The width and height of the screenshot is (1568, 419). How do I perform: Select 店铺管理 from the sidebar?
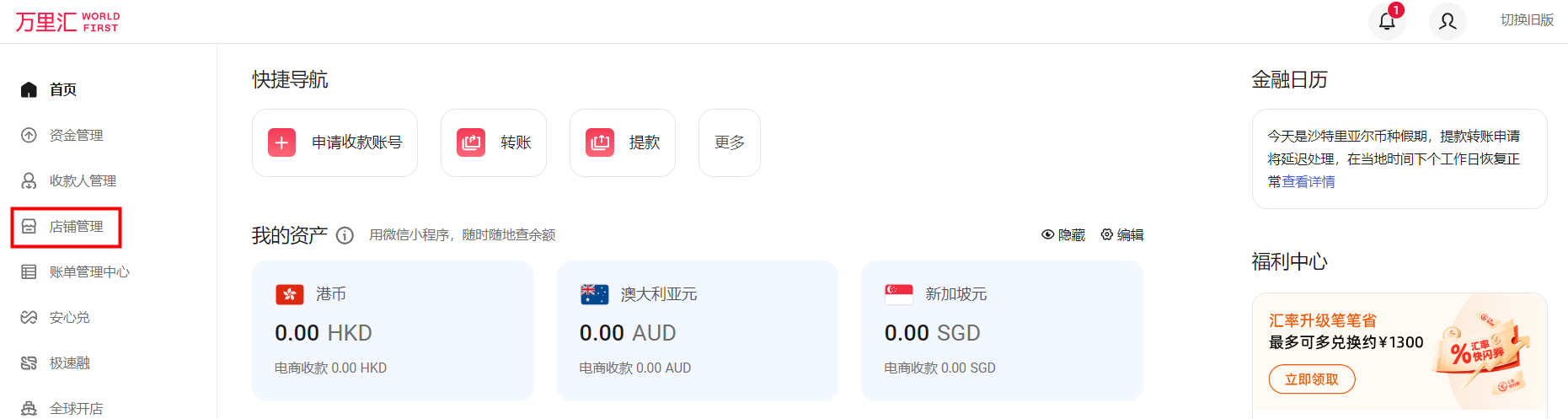(x=76, y=227)
